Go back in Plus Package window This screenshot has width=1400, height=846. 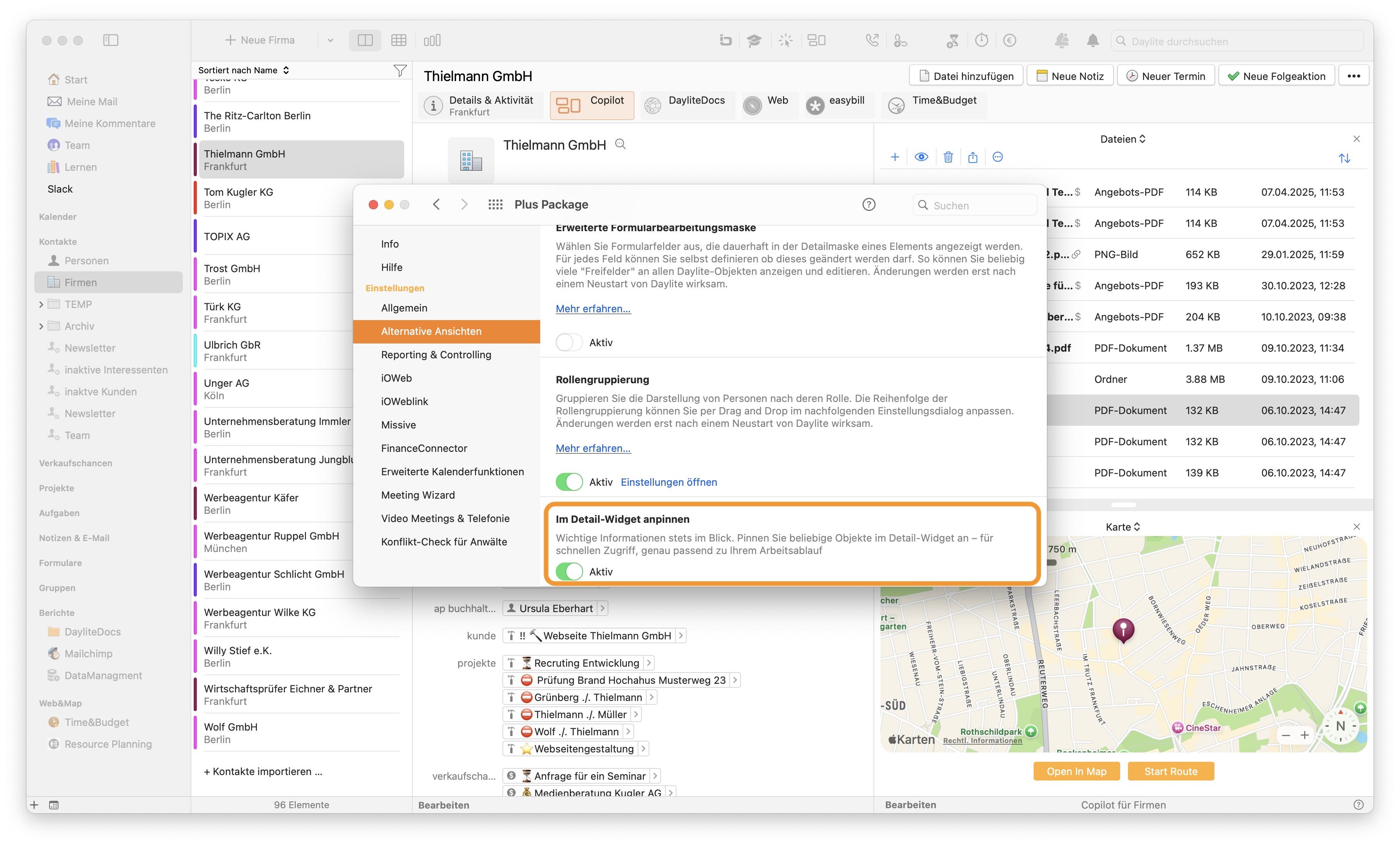pyautogui.click(x=437, y=205)
